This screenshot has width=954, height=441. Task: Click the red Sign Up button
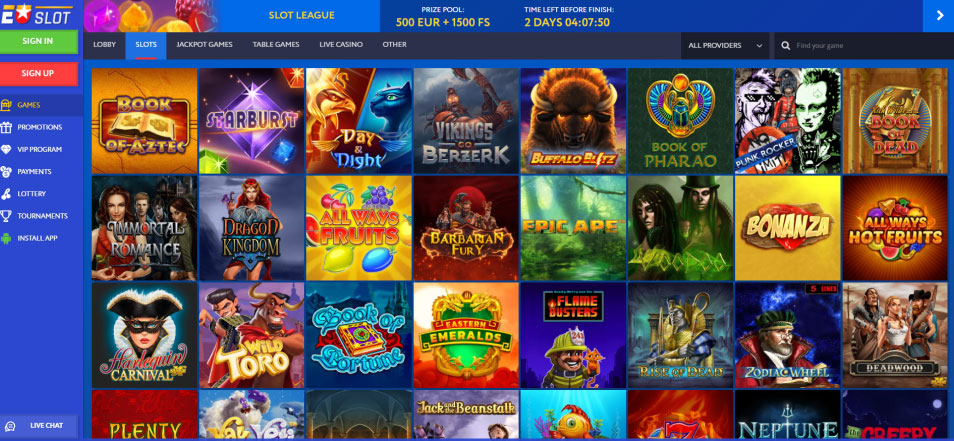(x=39, y=74)
